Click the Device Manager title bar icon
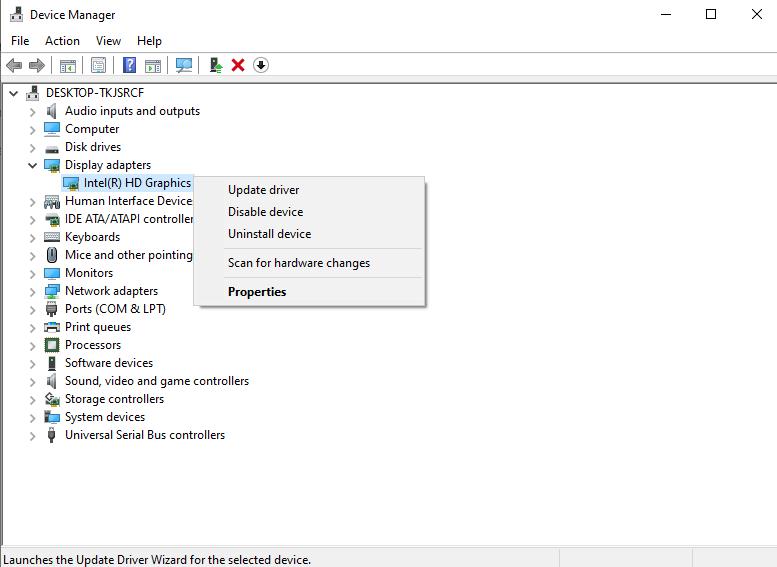The height and width of the screenshot is (567, 777). pyautogui.click(x=17, y=14)
